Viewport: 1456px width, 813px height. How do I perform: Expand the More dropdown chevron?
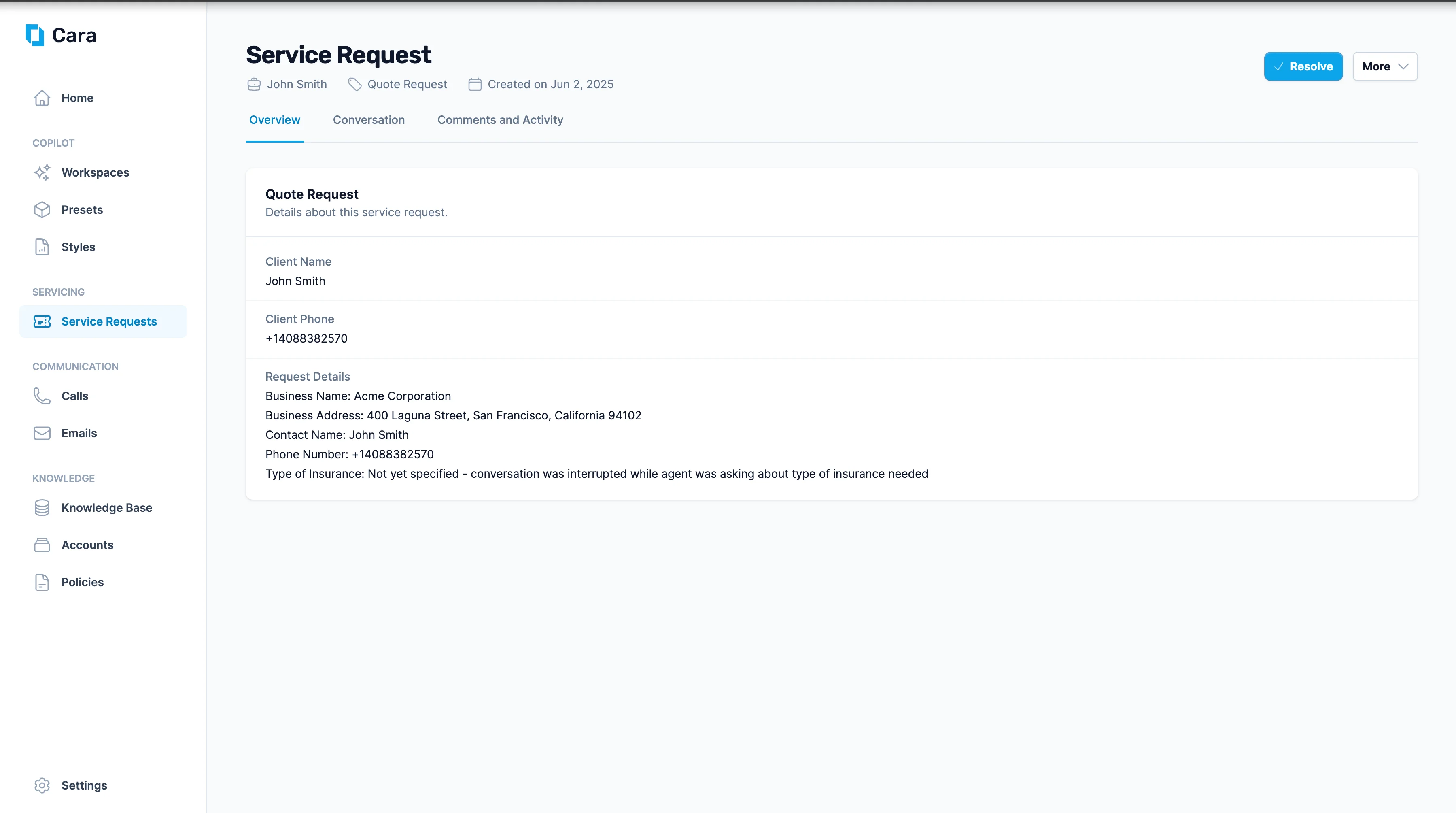point(1403,67)
